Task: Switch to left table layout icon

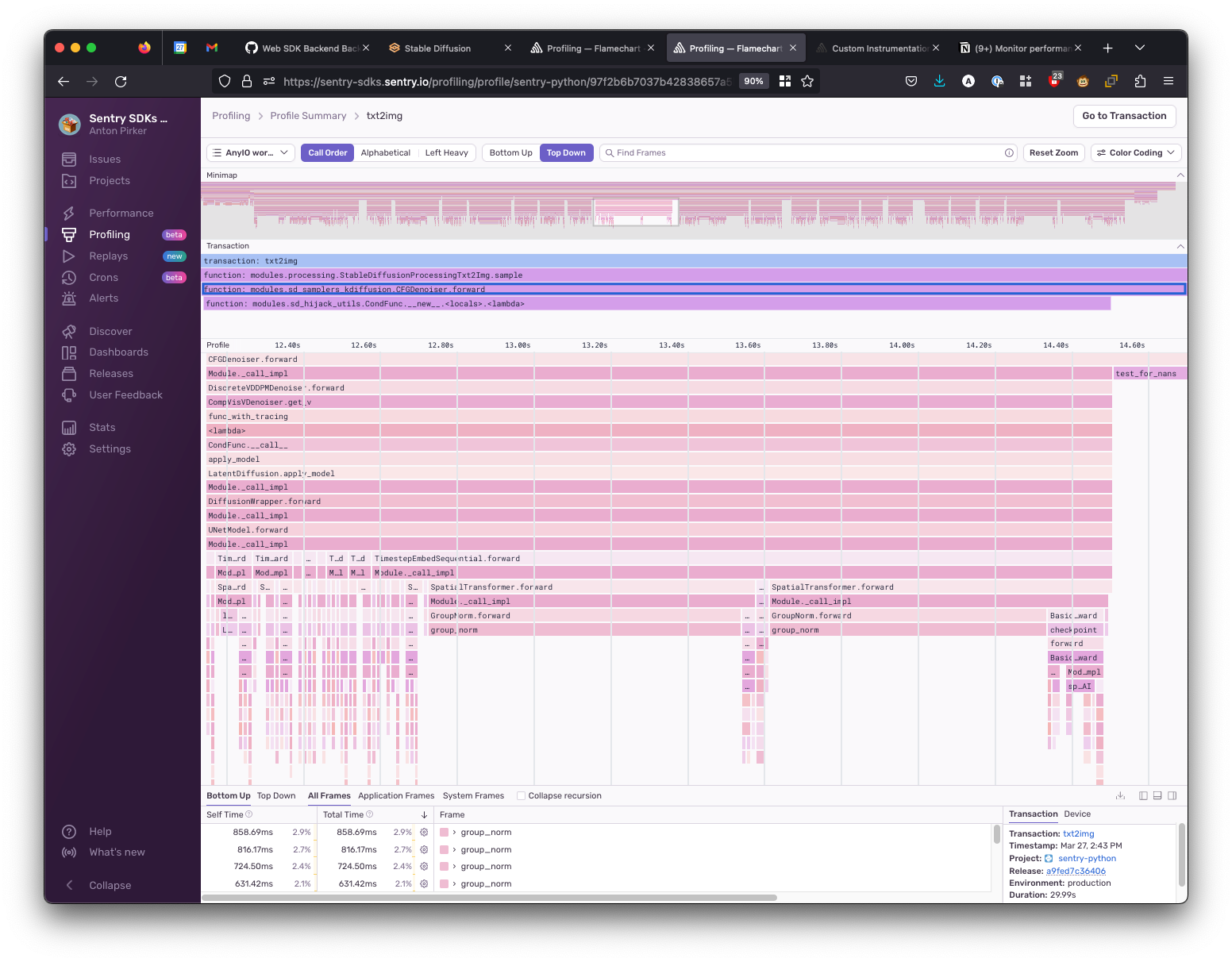Action: 1143,796
